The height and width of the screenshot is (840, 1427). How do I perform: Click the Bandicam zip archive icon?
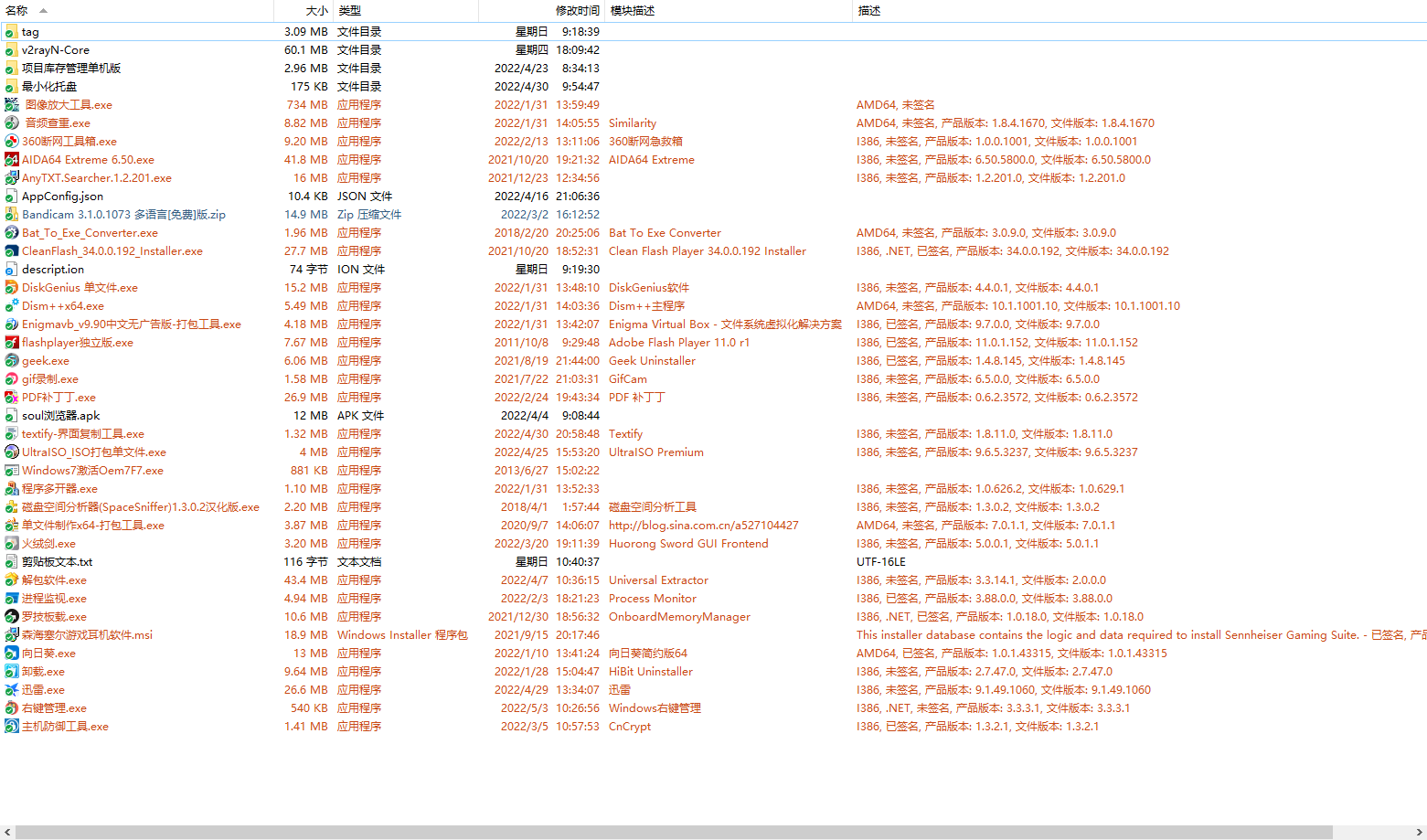coord(11,215)
